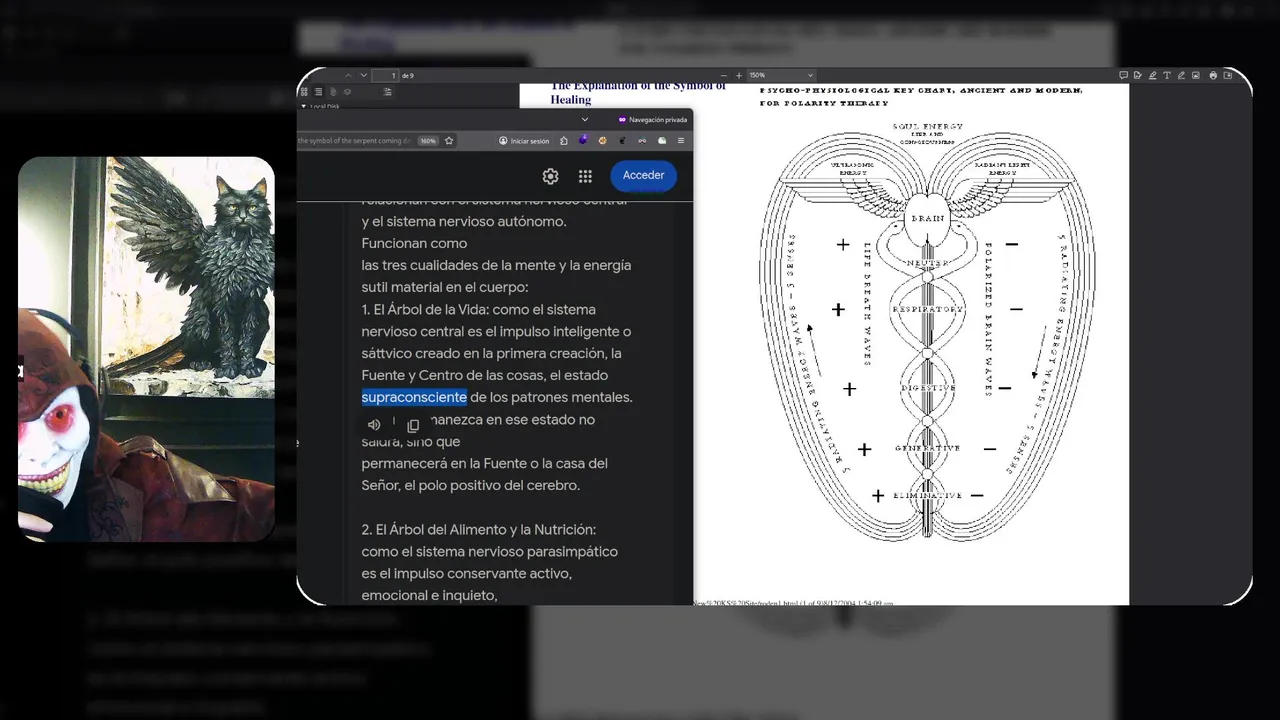The width and height of the screenshot is (1280, 720).
Task: Click the glasses extension icon
Action: [x=642, y=141]
